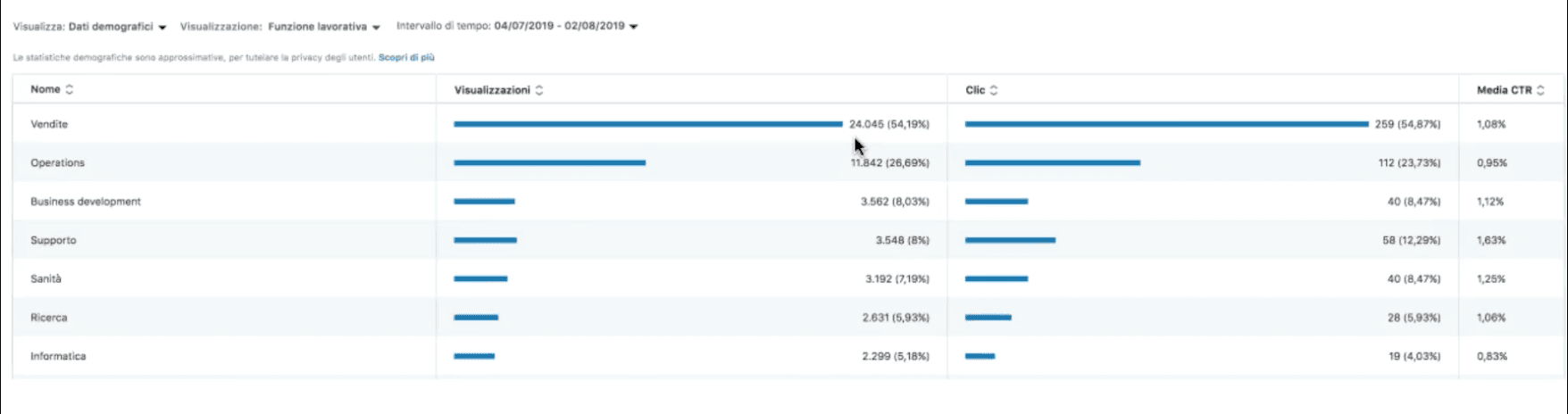
Task: Sort by Clic sort arrows
Action: point(994,90)
